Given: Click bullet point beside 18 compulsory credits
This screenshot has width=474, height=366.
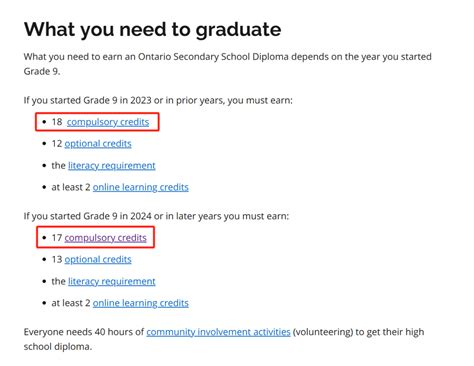Looking at the screenshot, I should [x=44, y=122].
